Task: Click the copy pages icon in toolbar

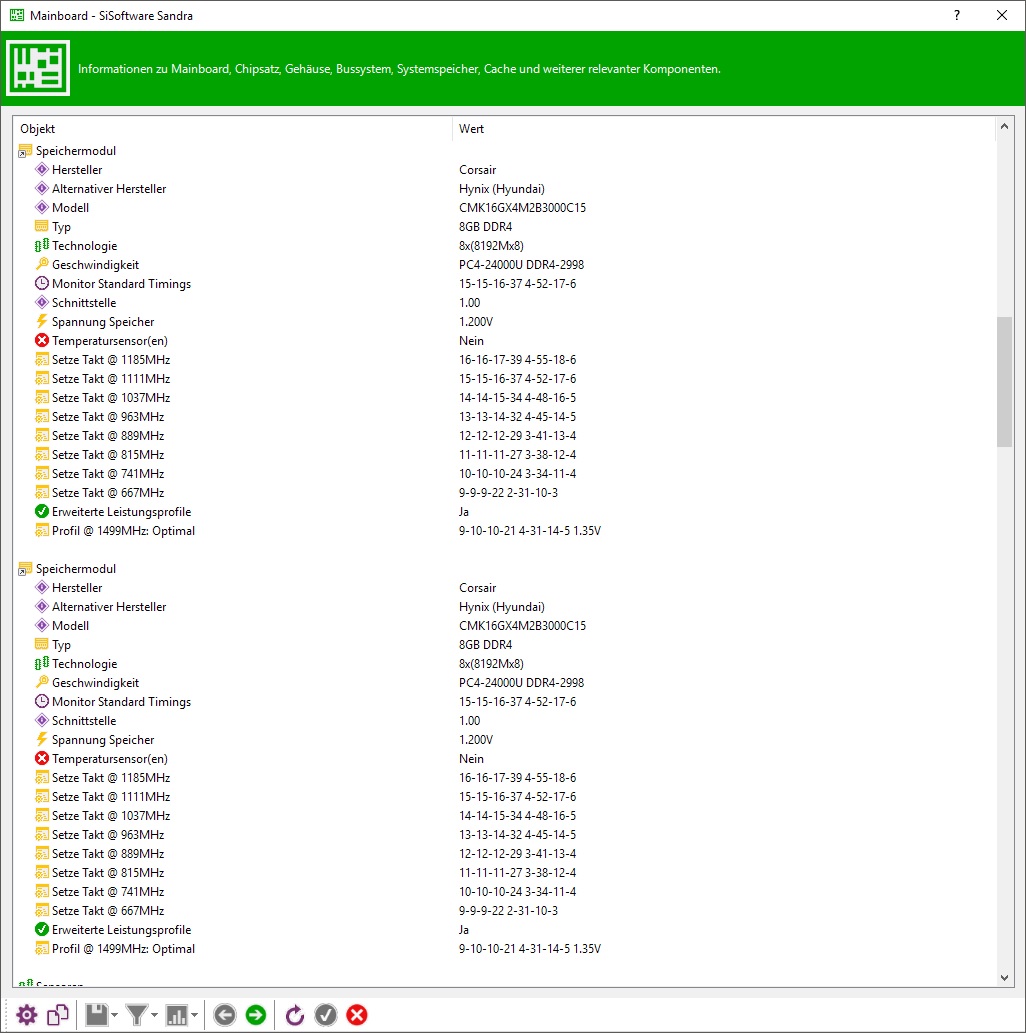Action: pyautogui.click(x=58, y=1015)
